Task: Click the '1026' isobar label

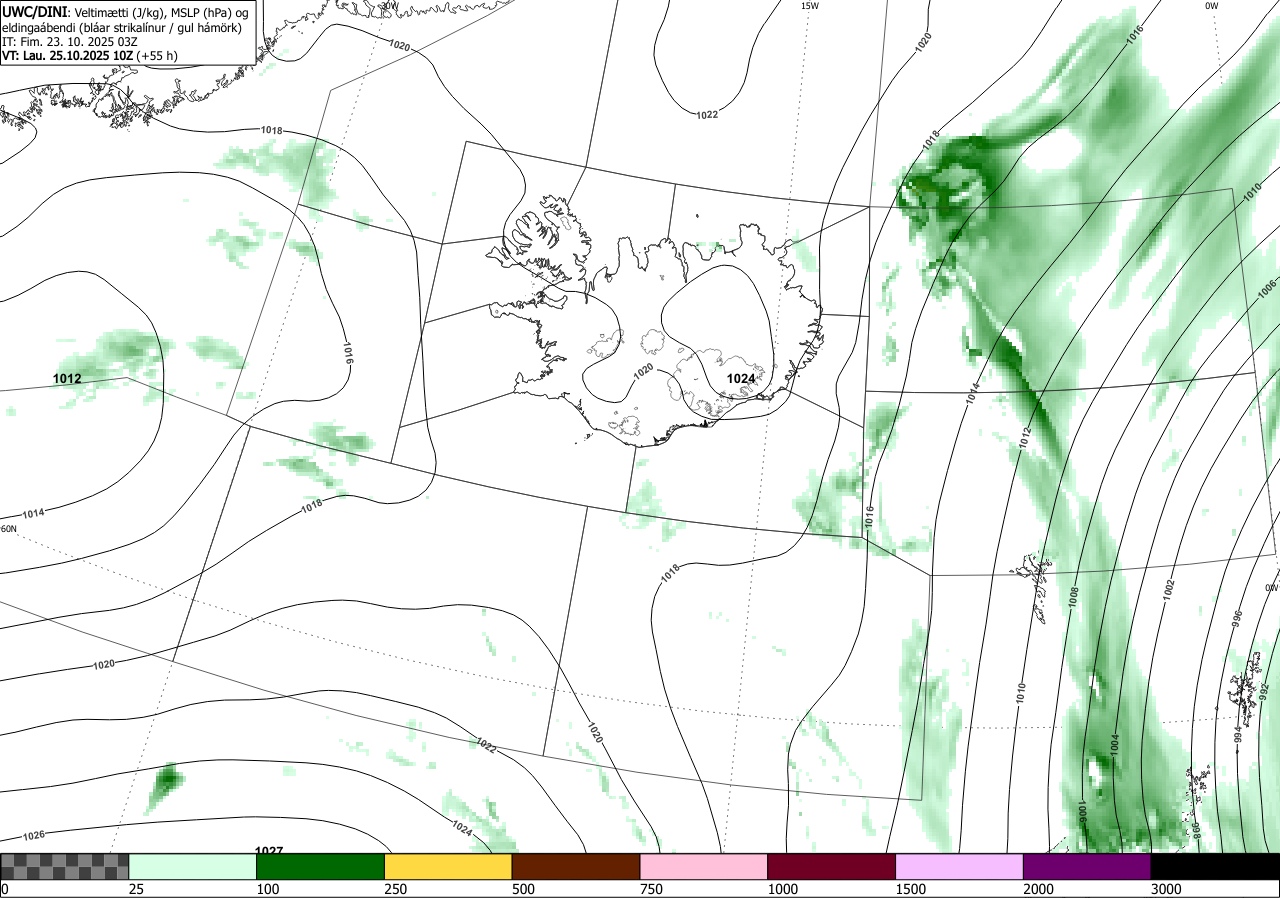Action: point(33,835)
